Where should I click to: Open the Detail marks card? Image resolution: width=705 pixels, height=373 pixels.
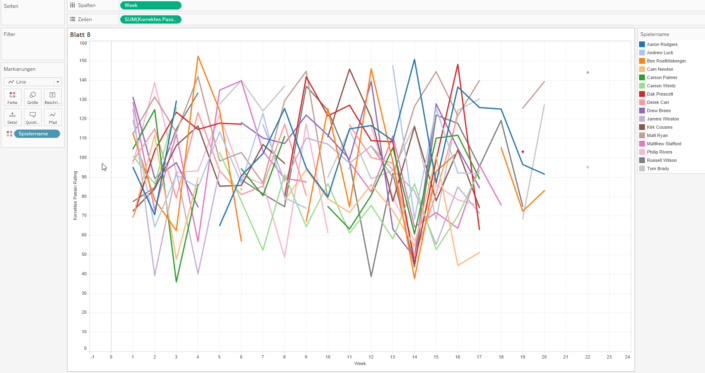point(12,117)
